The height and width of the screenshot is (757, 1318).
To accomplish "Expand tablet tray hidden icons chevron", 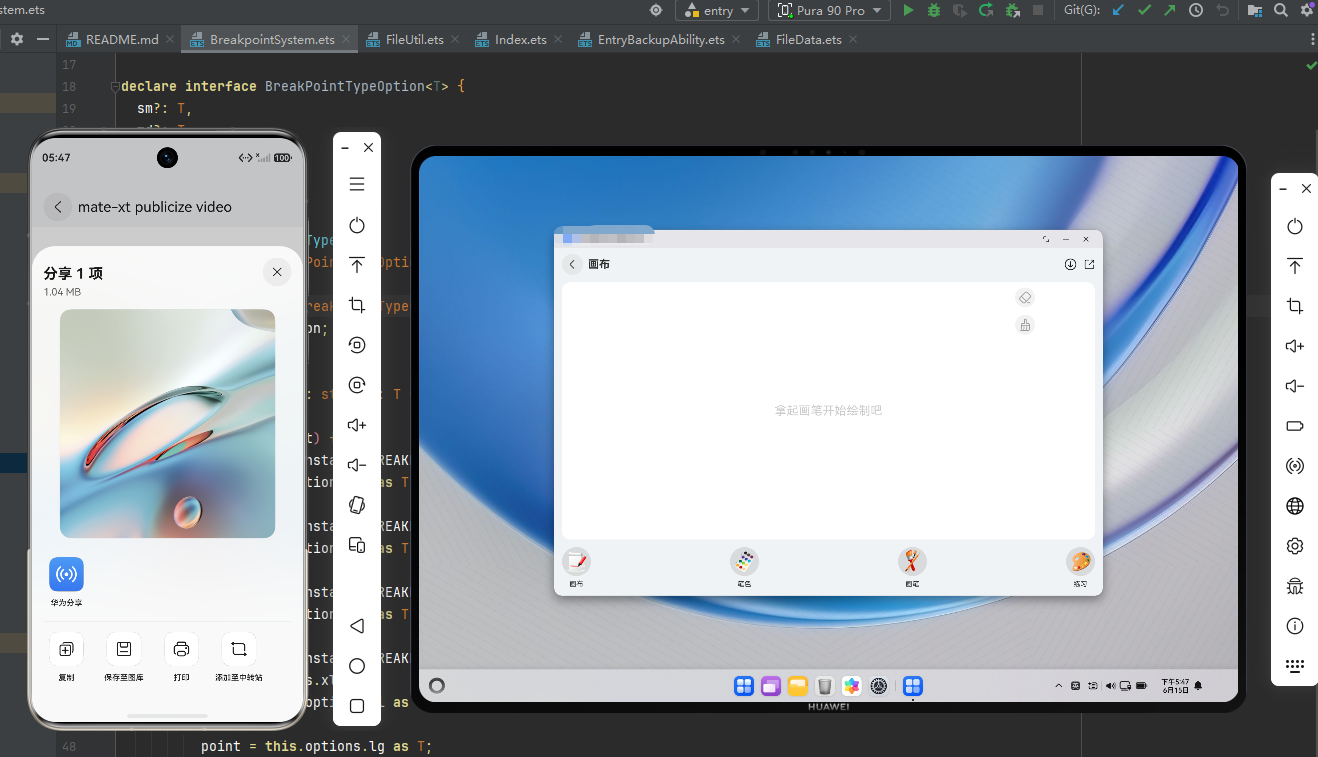I will pos(1059,686).
